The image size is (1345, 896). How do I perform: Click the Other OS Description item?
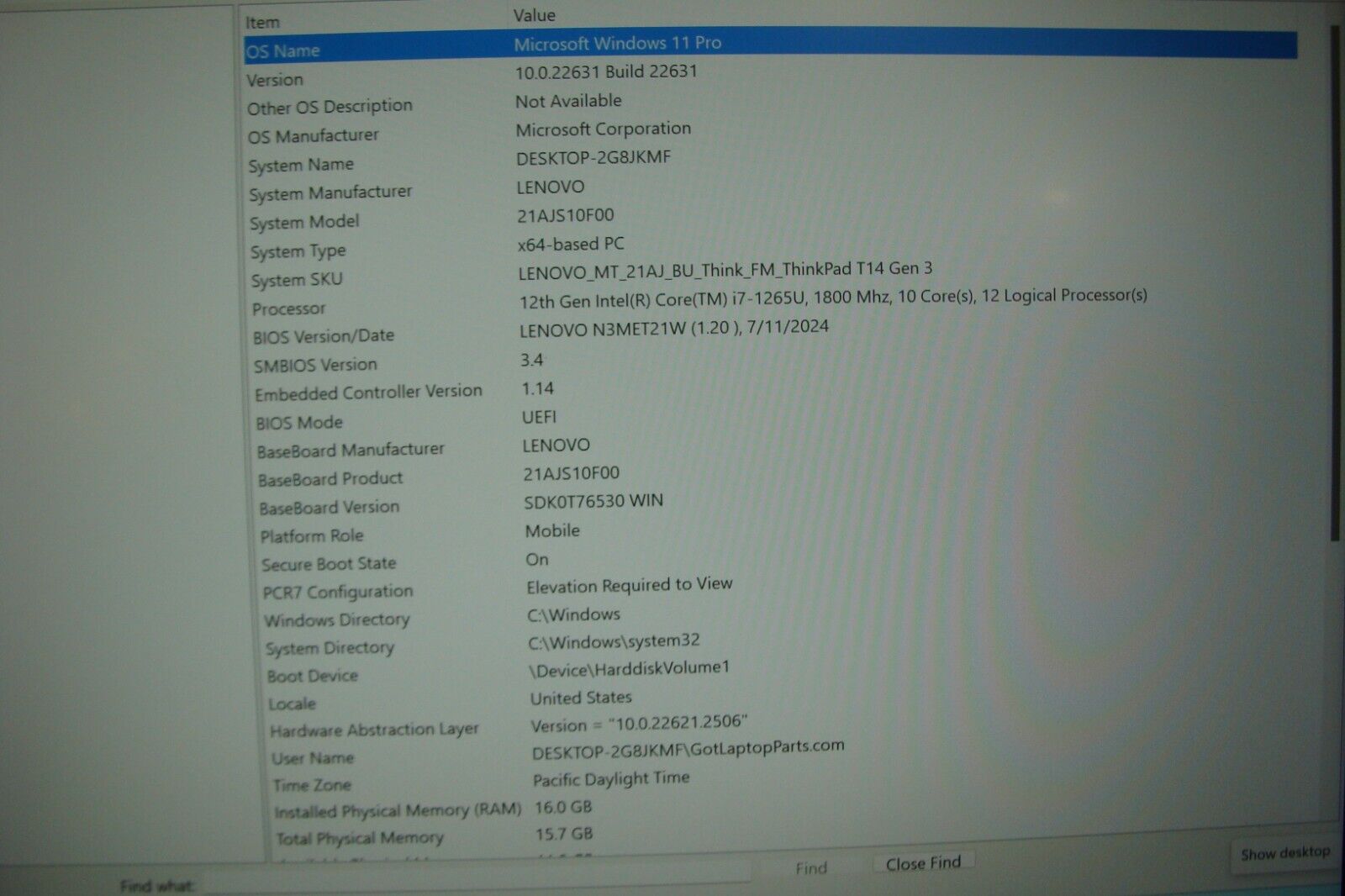tap(330, 107)
